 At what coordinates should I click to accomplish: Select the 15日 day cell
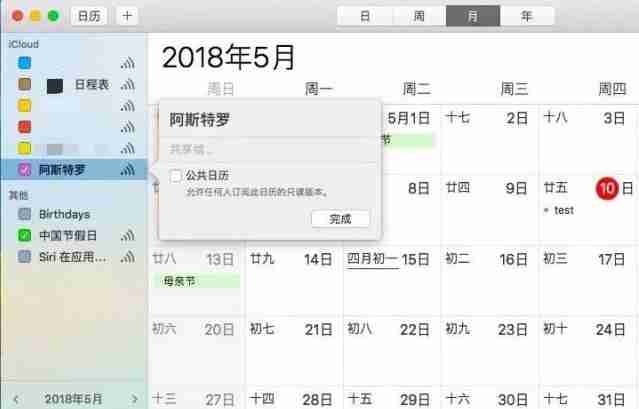point(392,280)
